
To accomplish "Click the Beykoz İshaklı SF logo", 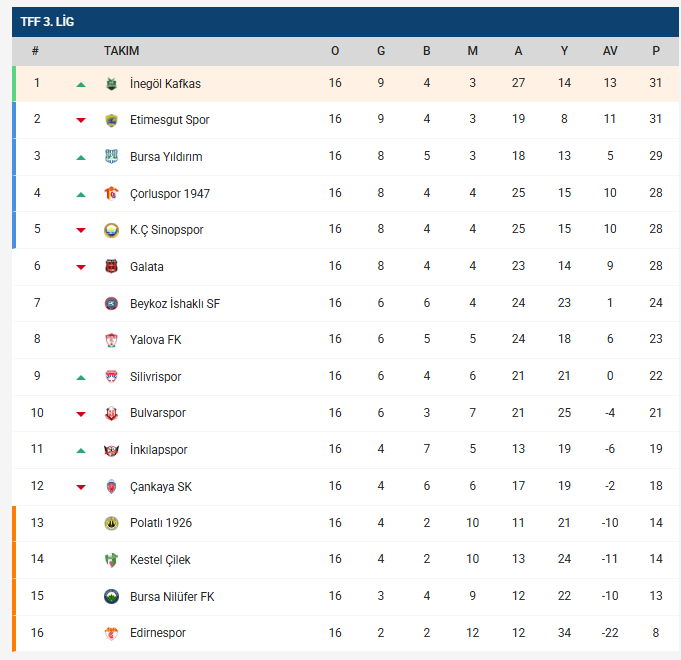I will tap(111, 304).
